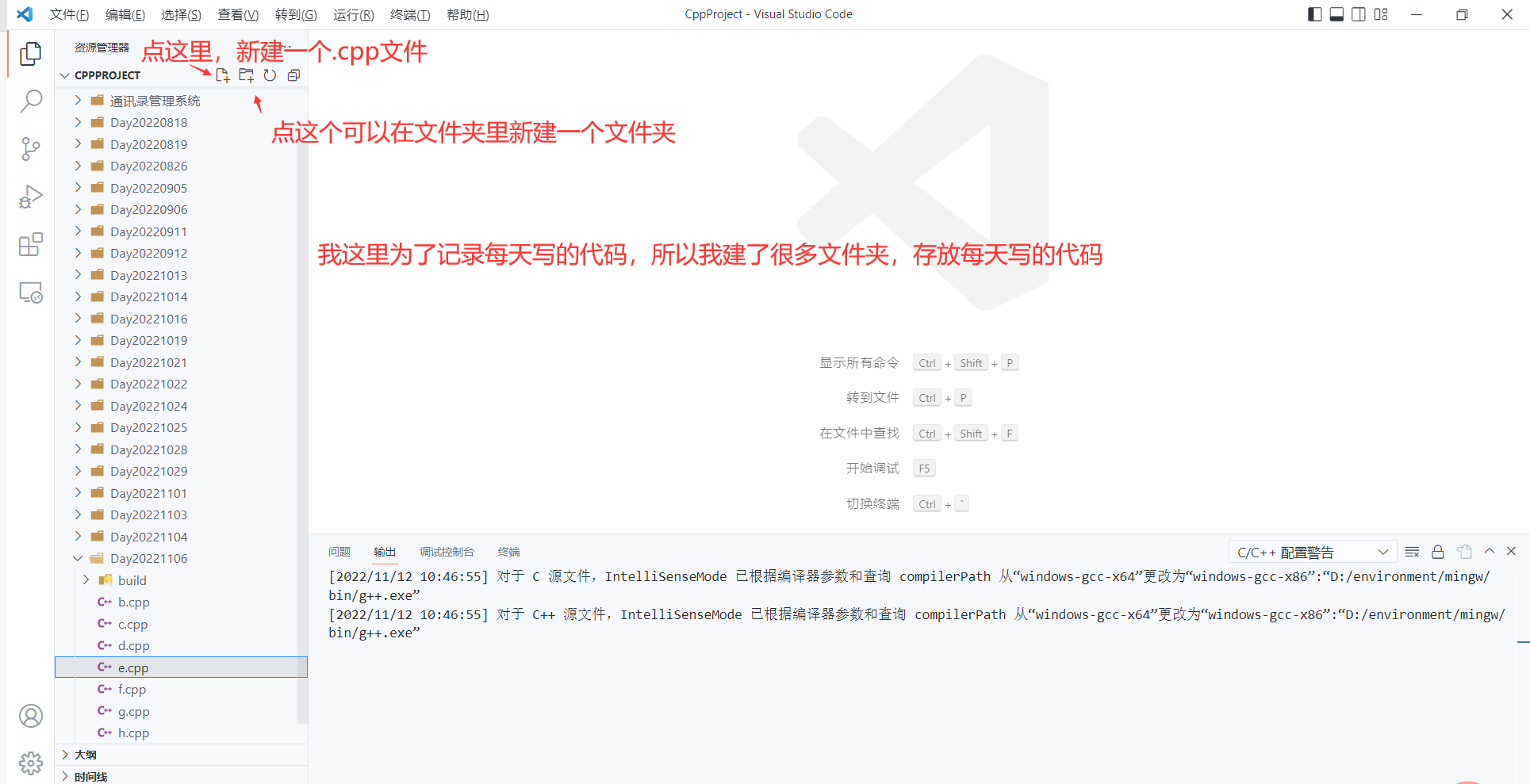Select the Day20221024 folder

pos(181,406)
